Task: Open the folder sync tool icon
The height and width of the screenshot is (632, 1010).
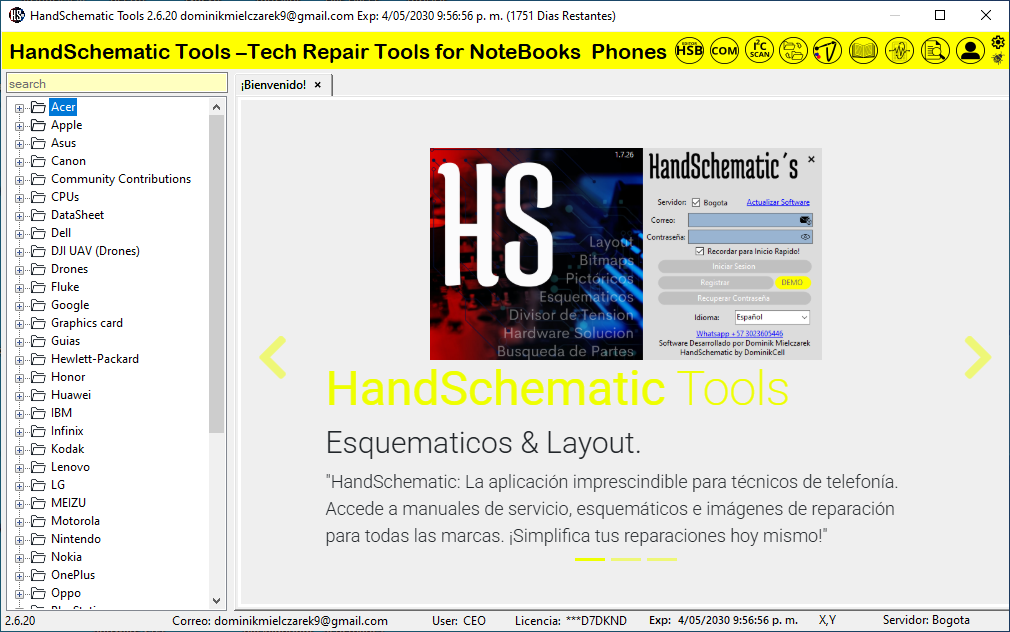Action: [793, 50]
